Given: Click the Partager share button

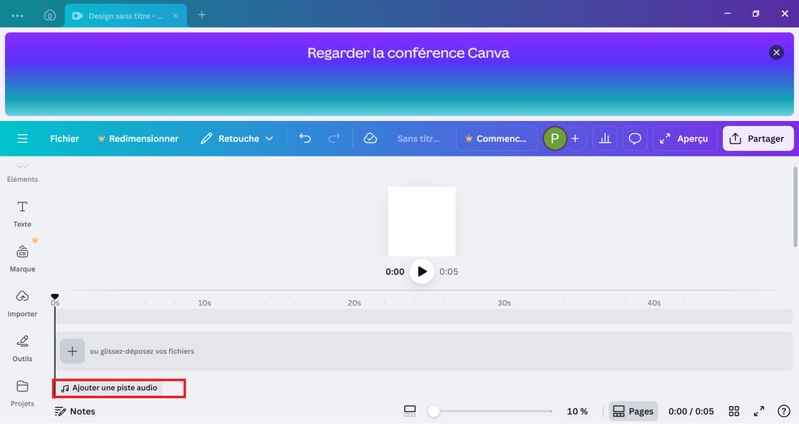Looking at the screenshot, I should (x=758, y=139).
